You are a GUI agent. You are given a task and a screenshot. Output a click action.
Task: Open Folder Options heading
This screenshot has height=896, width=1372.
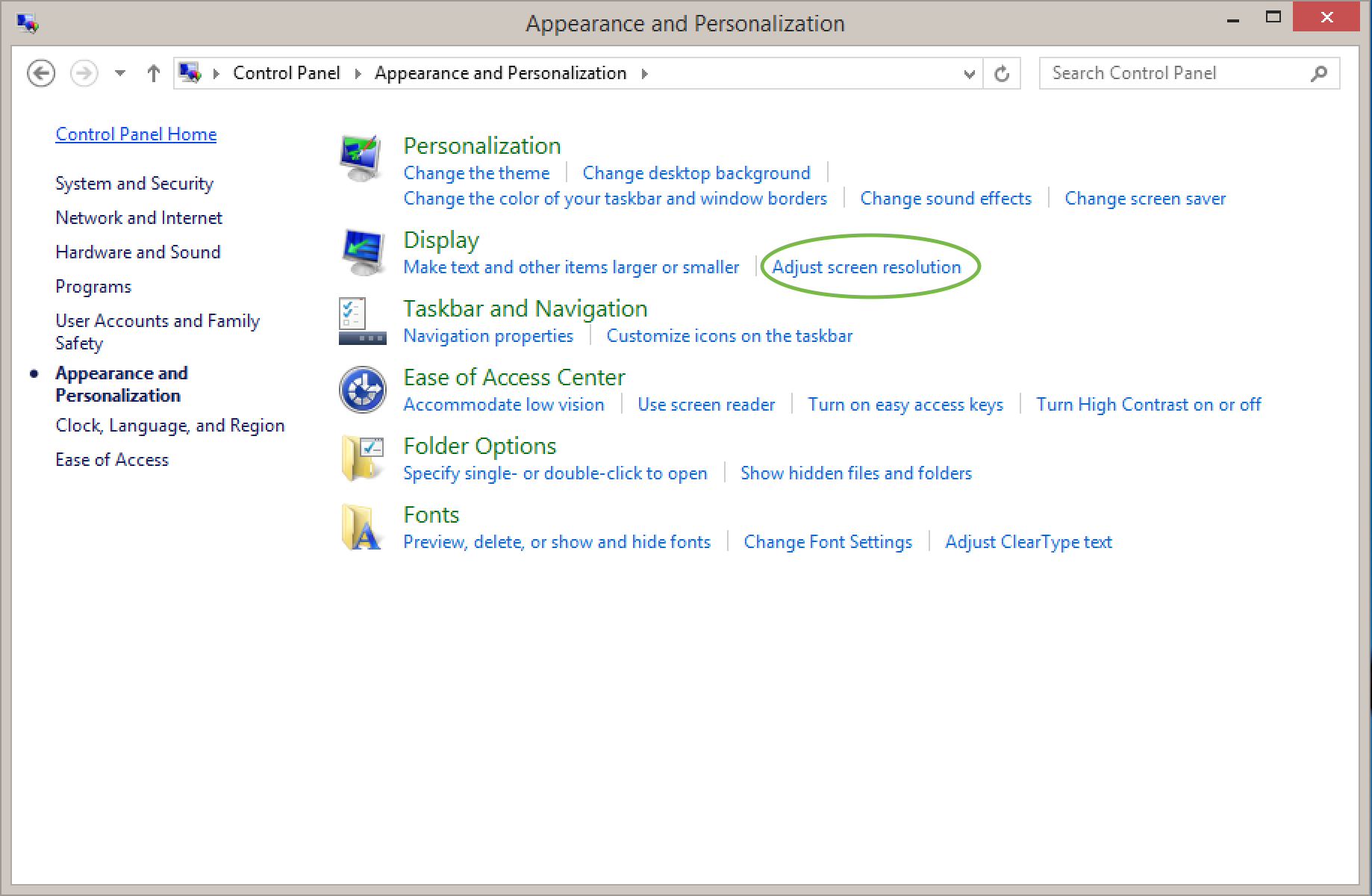[x=480, y=447]
